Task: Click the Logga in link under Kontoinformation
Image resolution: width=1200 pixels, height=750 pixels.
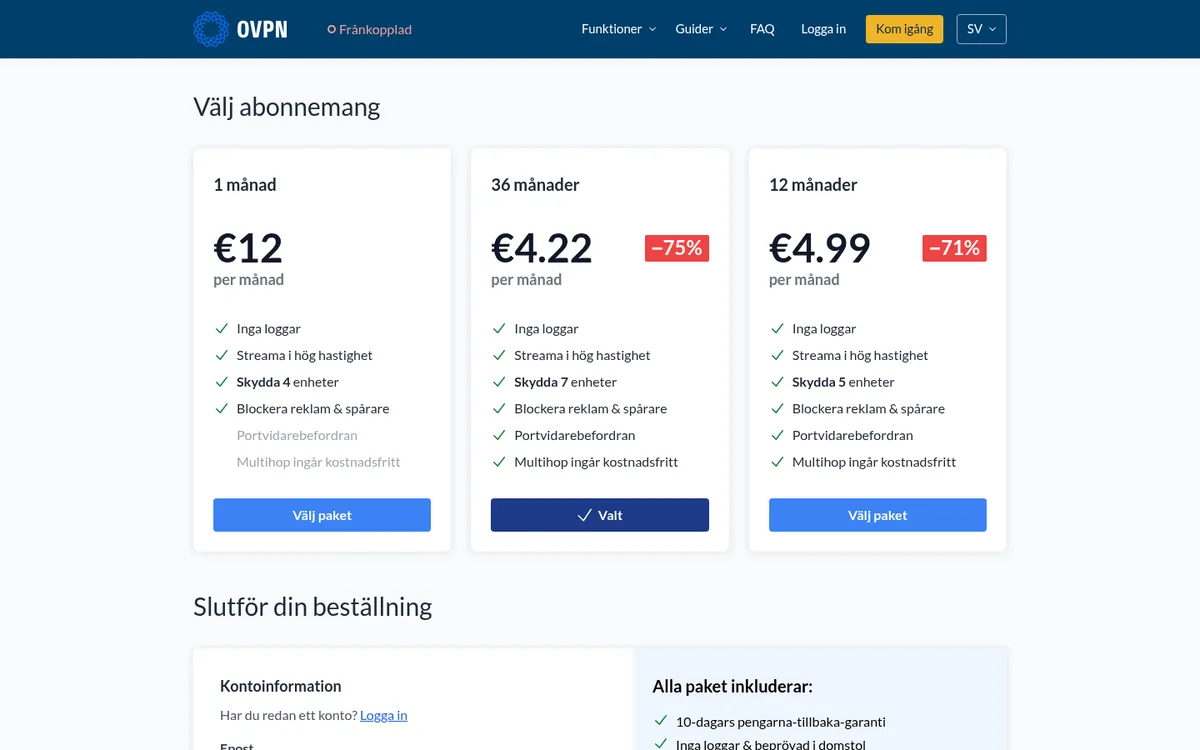Action: [x=383, y=715]
